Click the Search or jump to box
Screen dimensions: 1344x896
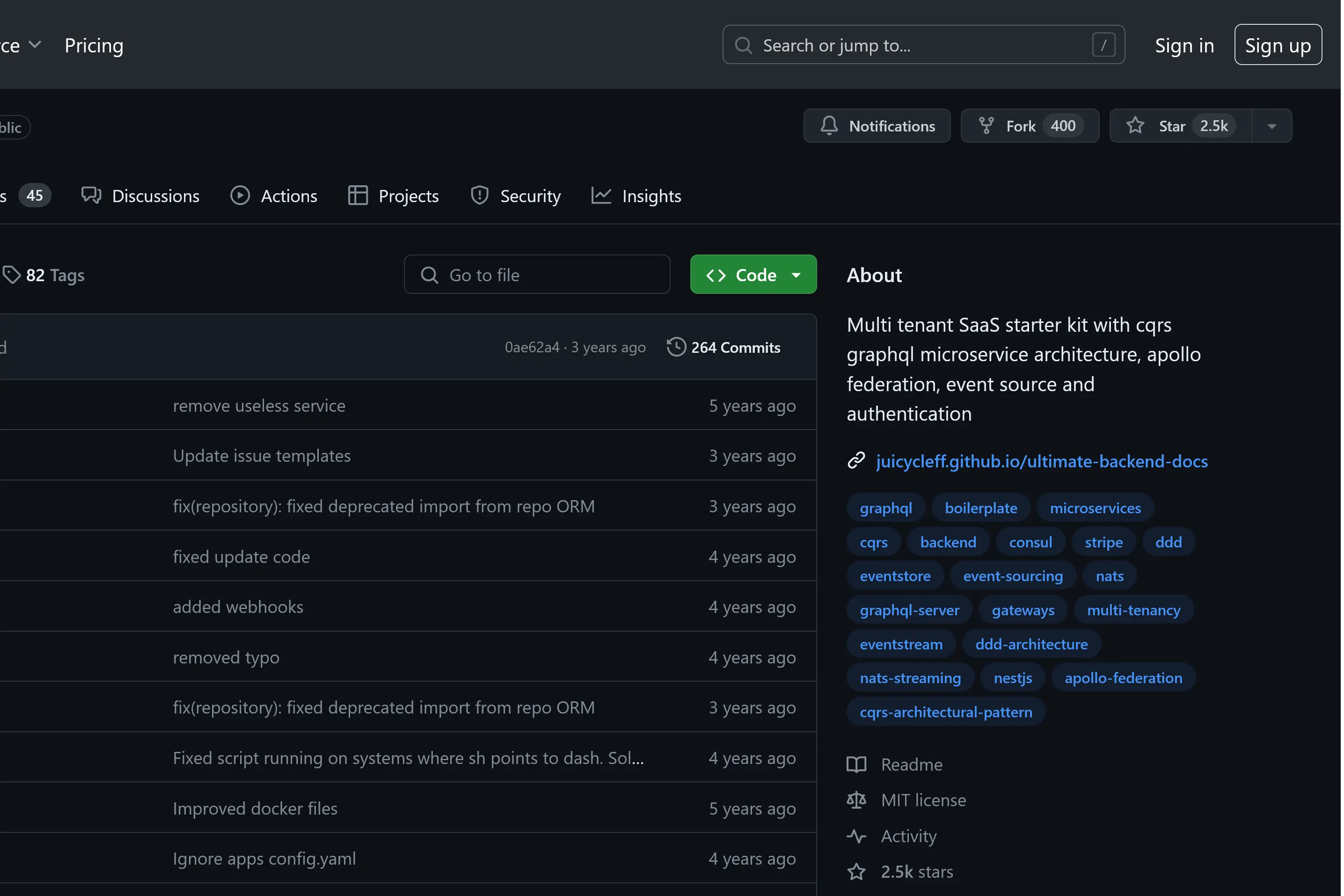[923, 45]
